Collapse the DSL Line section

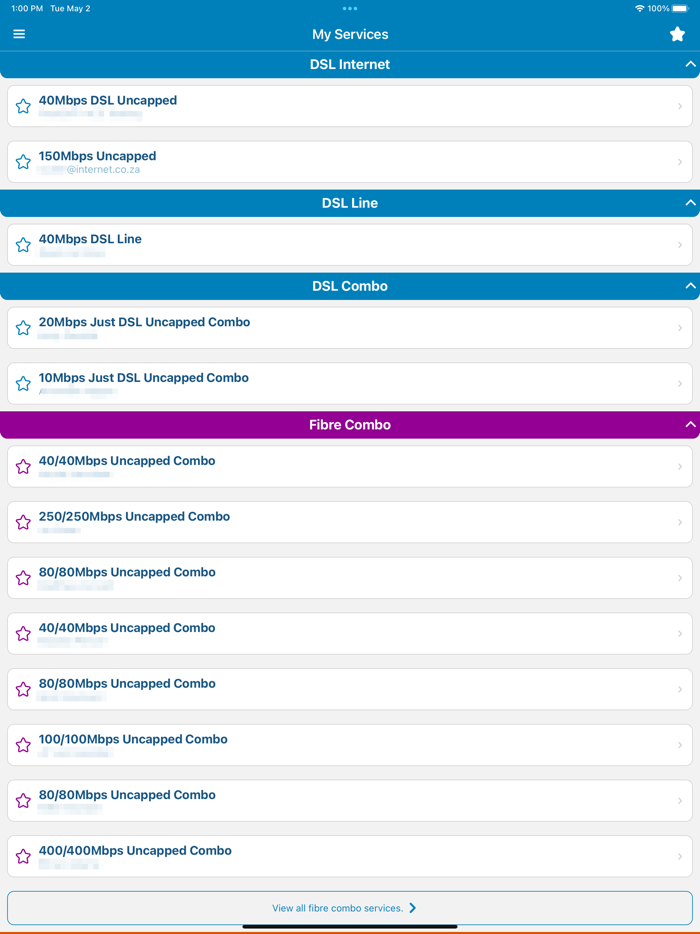690,203
